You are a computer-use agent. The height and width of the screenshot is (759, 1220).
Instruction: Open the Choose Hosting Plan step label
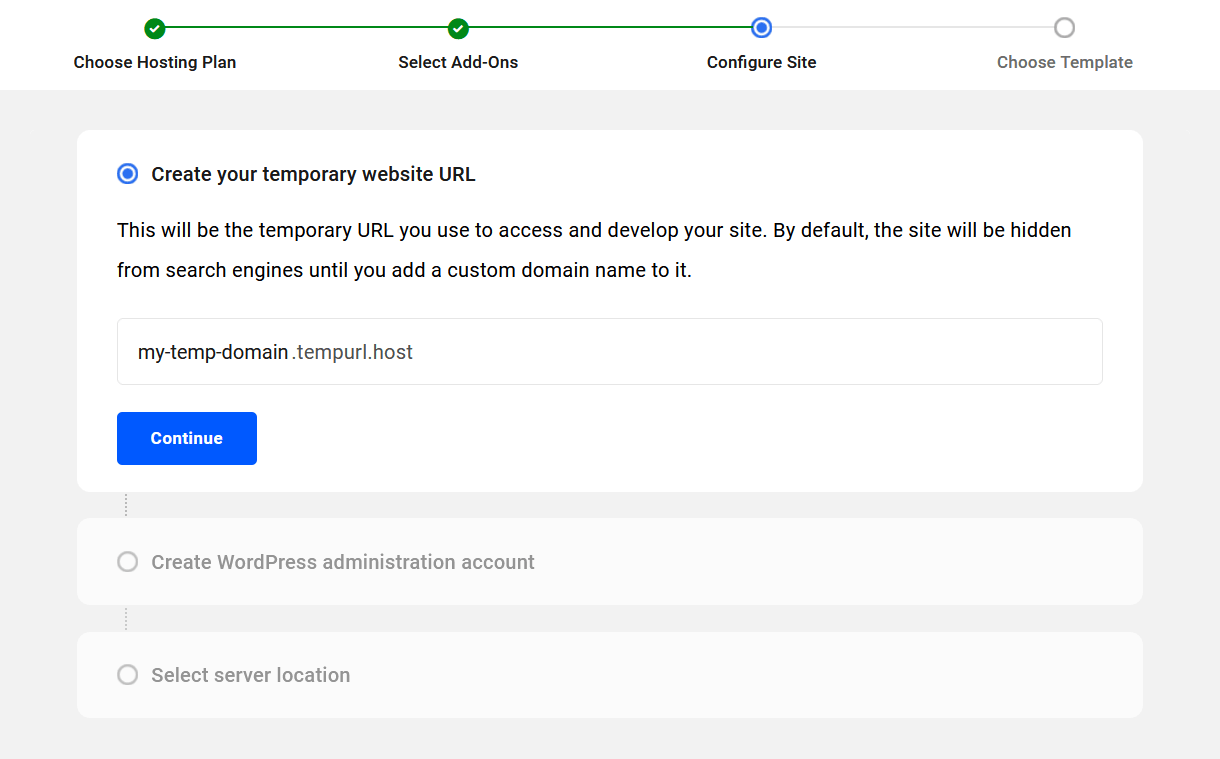tap(155, 62)
